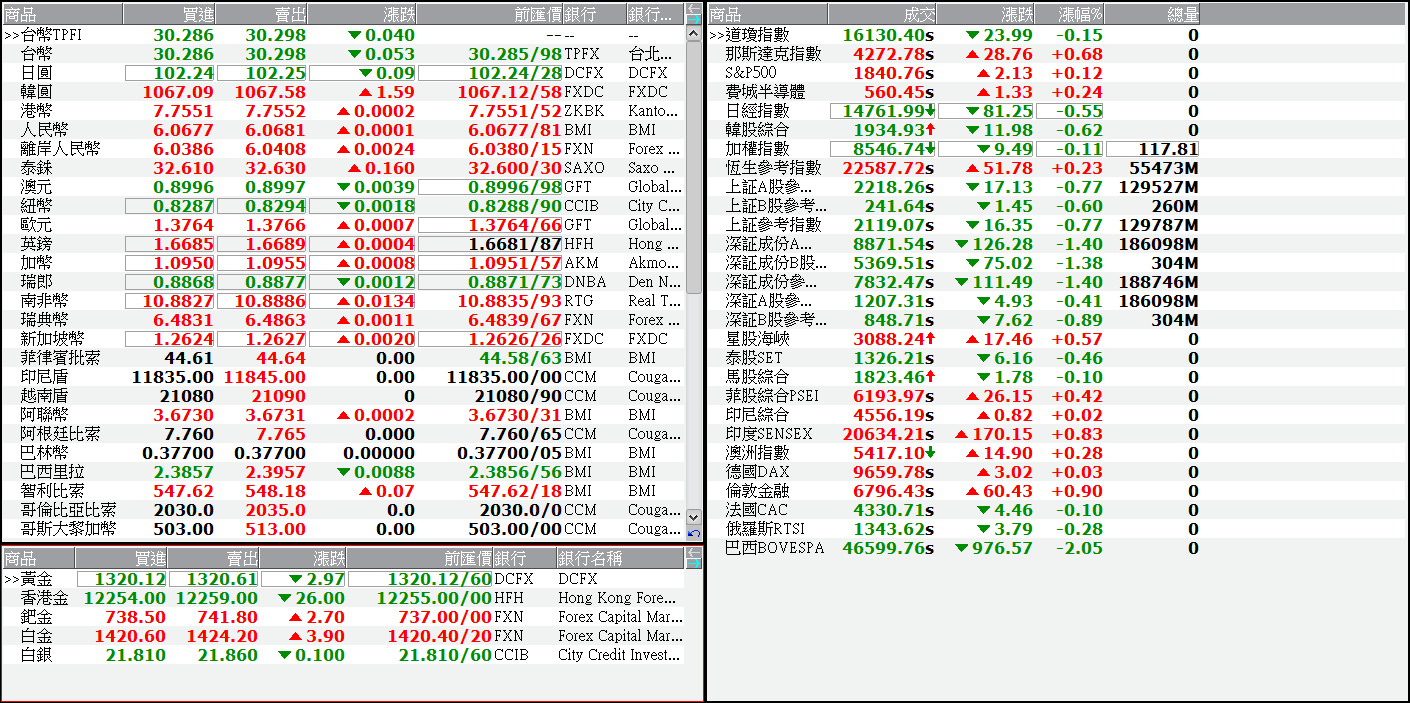1410x703 pixels.
Task: Select the 加權指數 row
Action: 954,149
